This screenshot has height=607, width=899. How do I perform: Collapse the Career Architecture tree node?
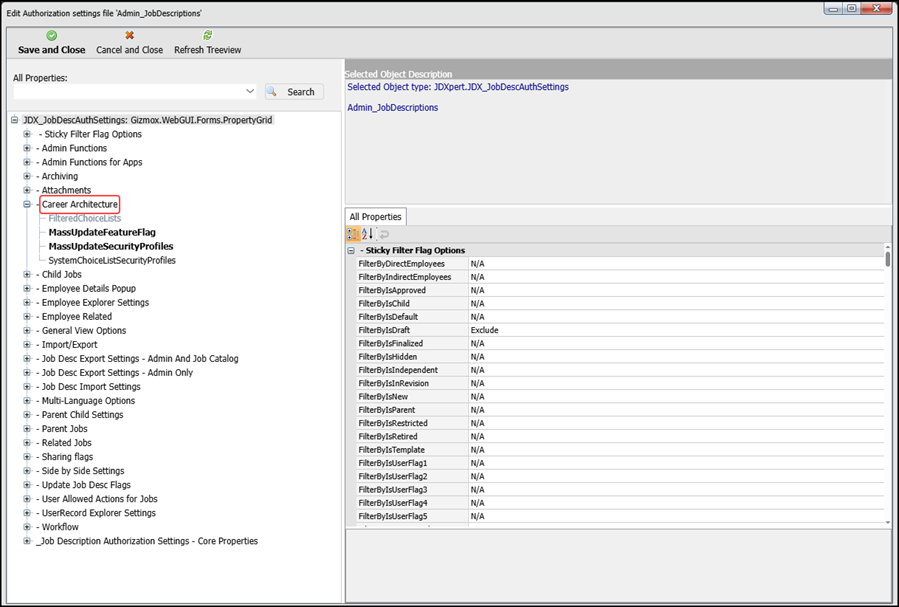pos(27,204)
